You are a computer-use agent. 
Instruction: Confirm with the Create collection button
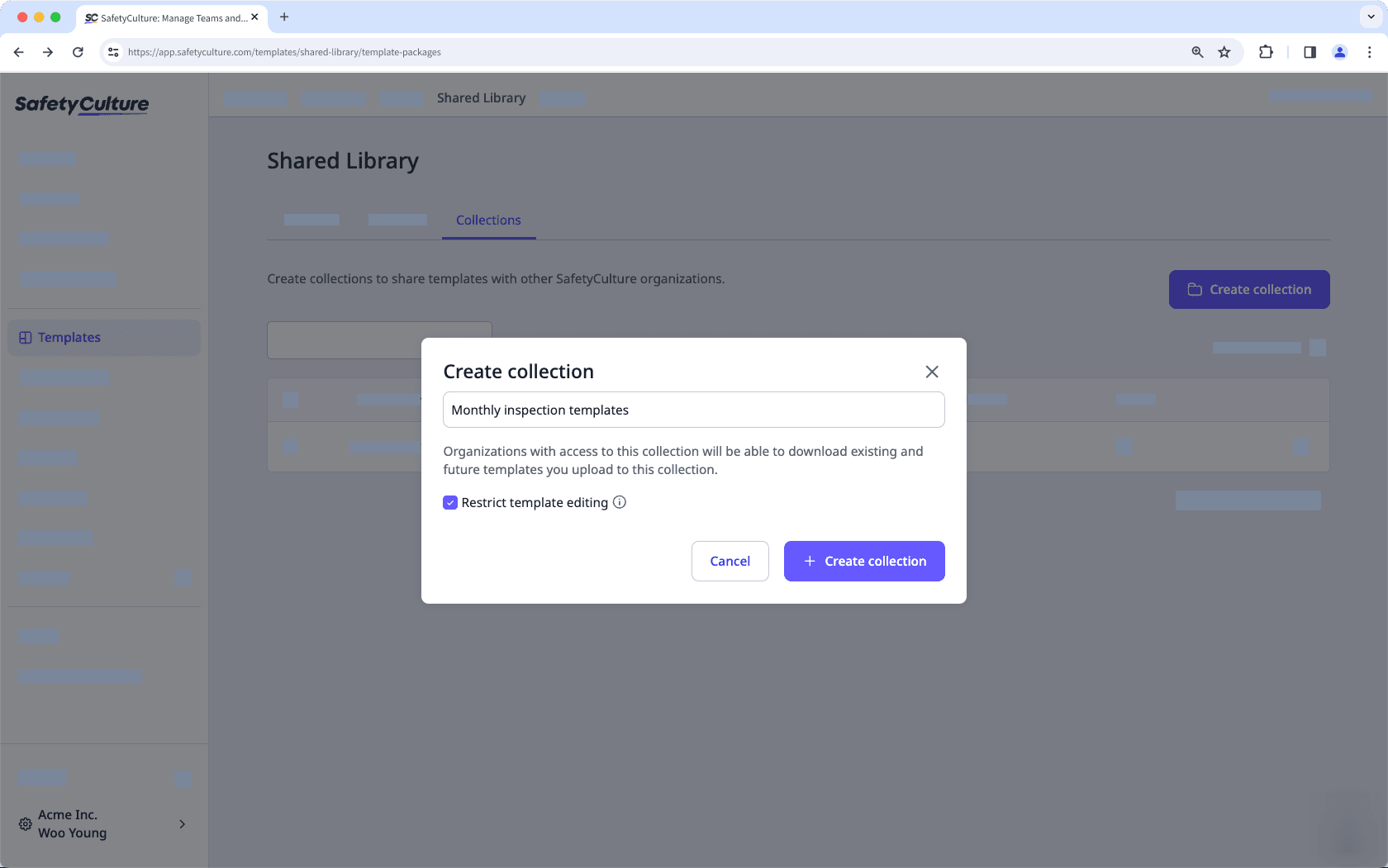pos(864,561)
